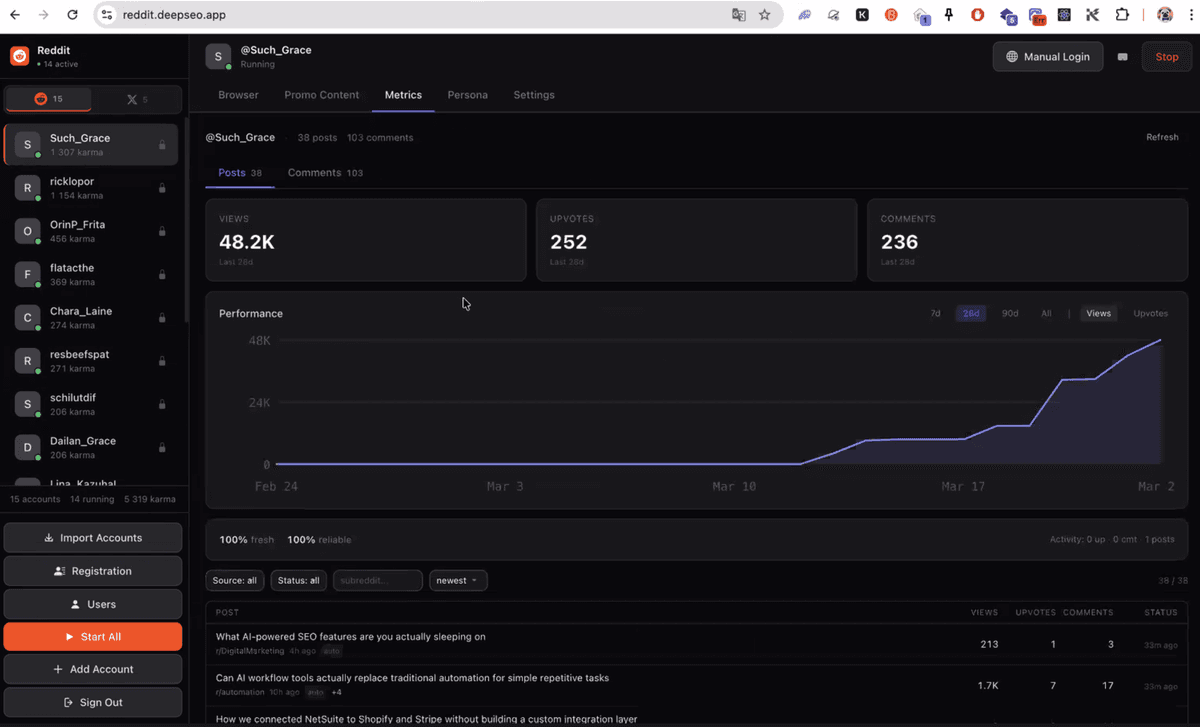Click the S avatar next to @Such_Grace header
Screen dimensions: 1200x727
tap(218, 57)
